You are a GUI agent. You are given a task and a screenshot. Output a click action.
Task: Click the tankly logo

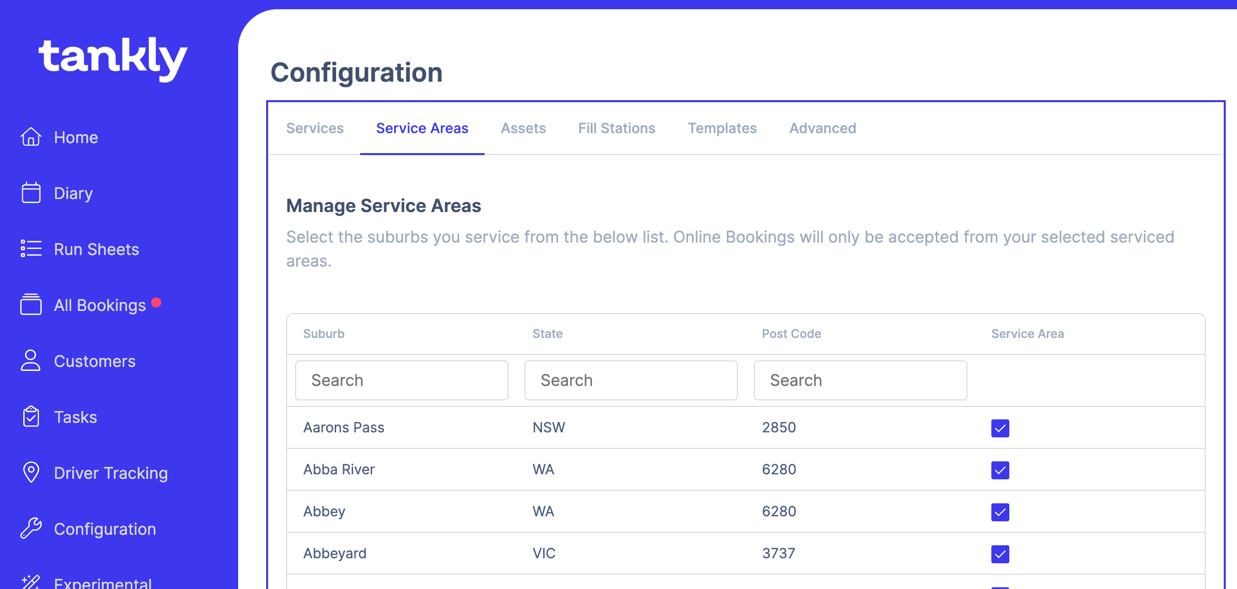pyautogui.click(x=113, y=58)
